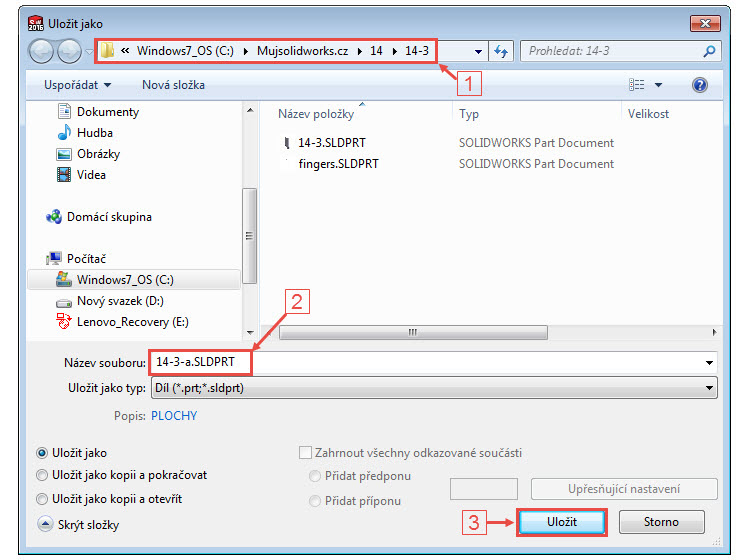Click the 14-3.SLDPRT file icon

pos(287,143)
